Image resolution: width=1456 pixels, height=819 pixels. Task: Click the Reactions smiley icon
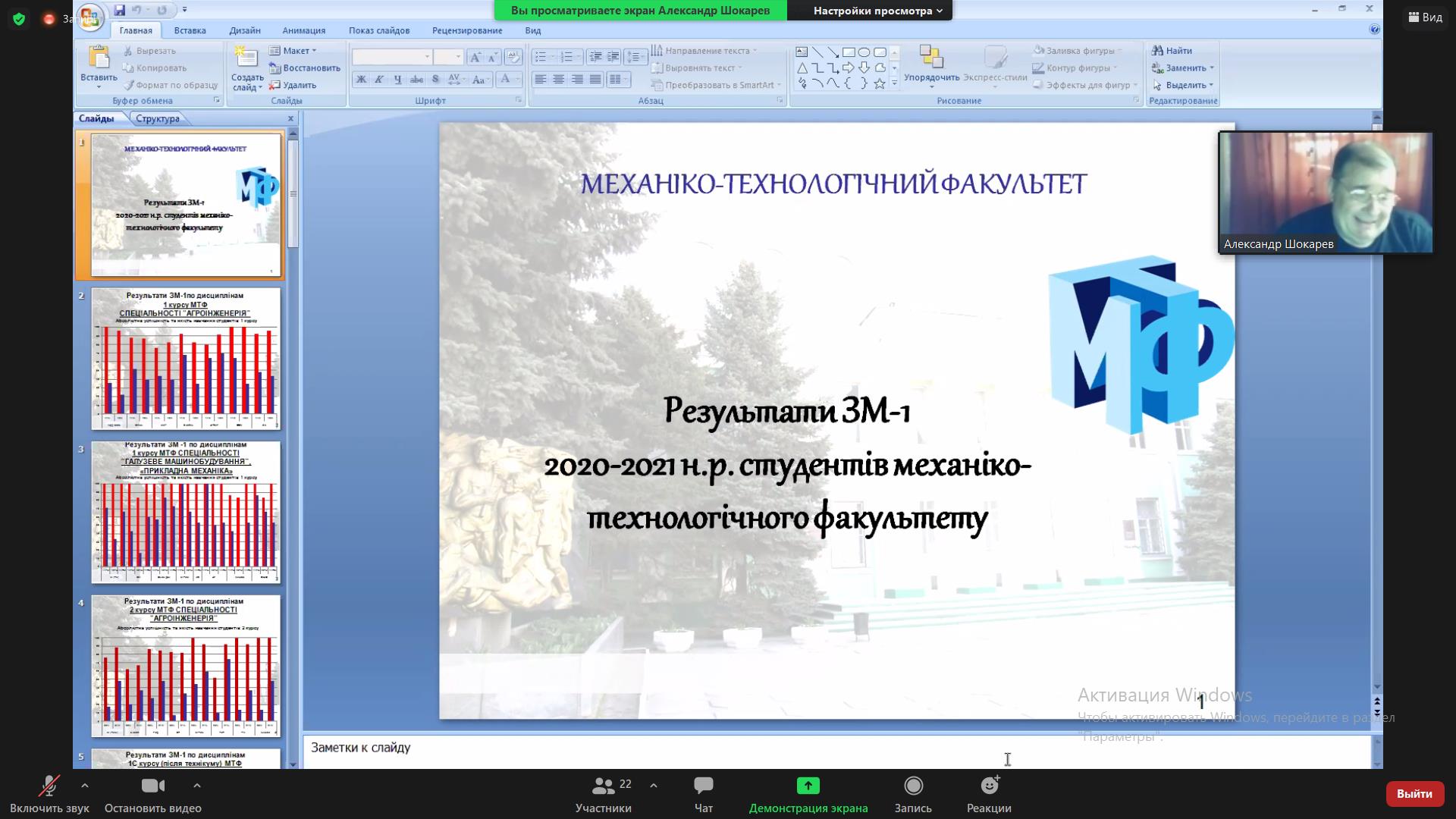(x=989, y=786)
